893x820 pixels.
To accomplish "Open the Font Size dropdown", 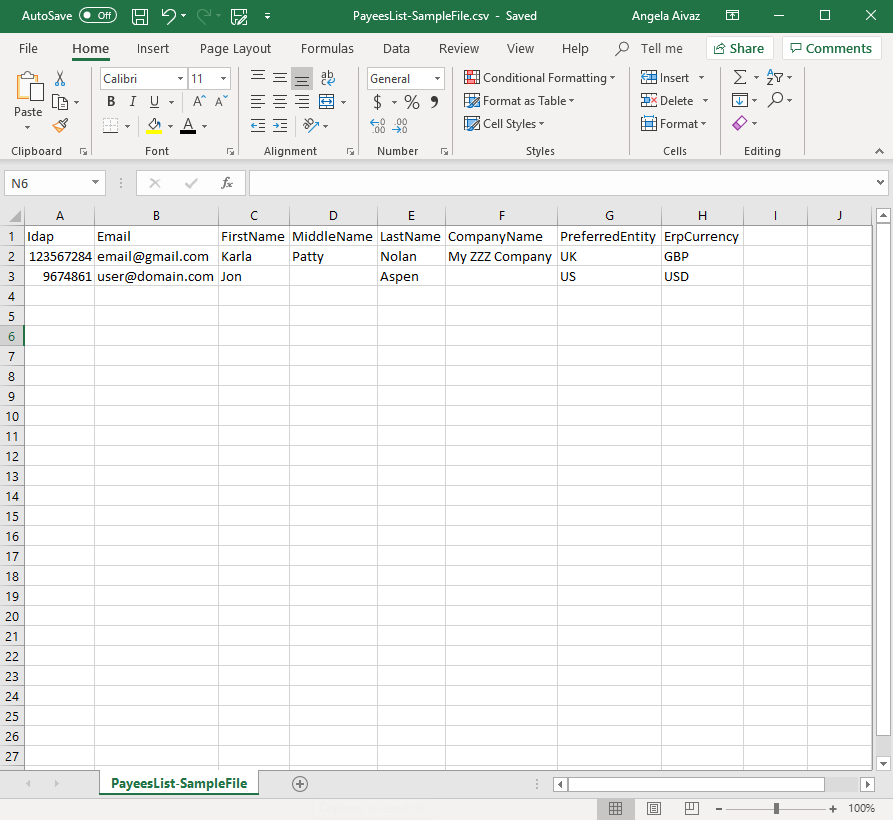I will click(222, 78).
